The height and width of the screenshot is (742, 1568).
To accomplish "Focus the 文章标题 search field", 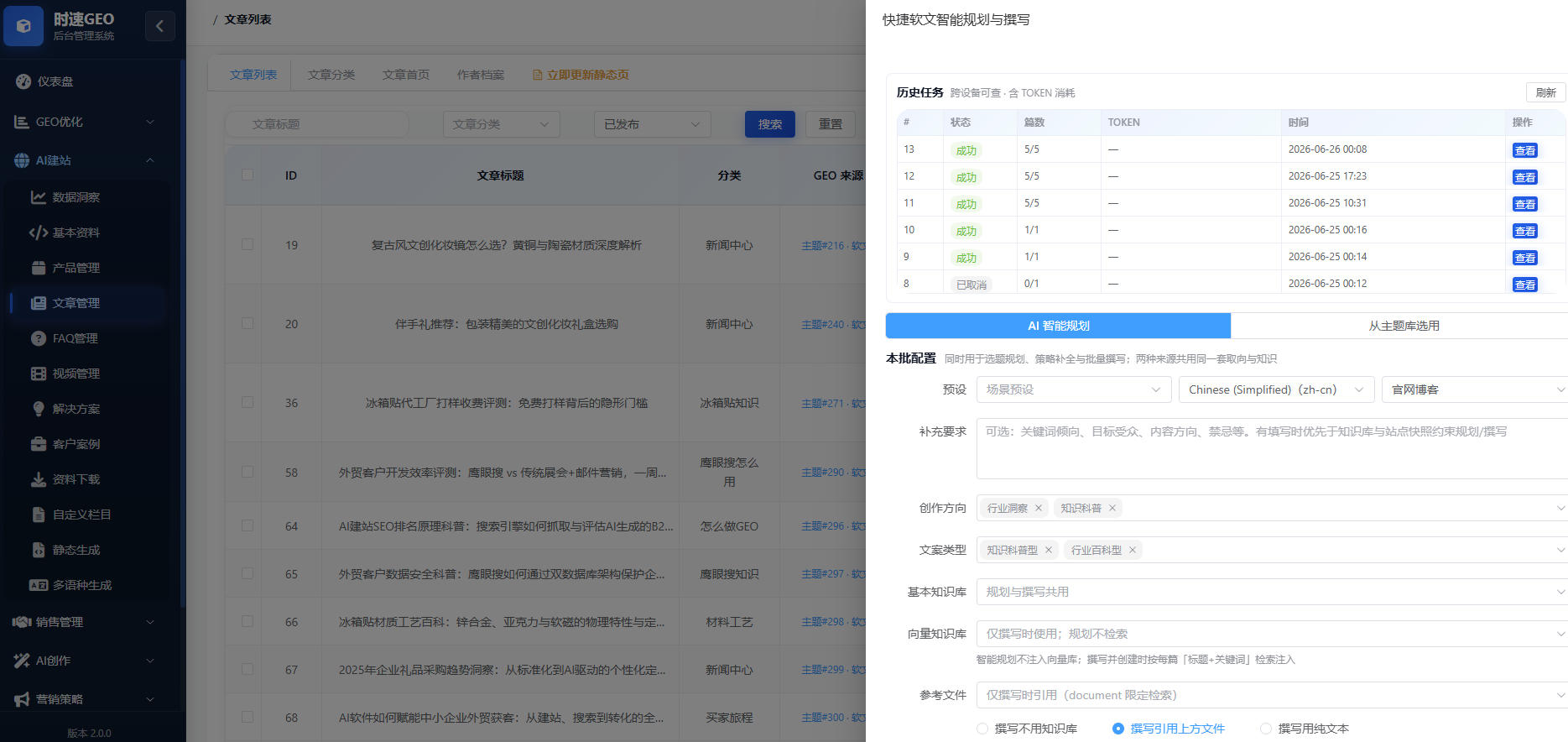I will click(x=317, y=124).
